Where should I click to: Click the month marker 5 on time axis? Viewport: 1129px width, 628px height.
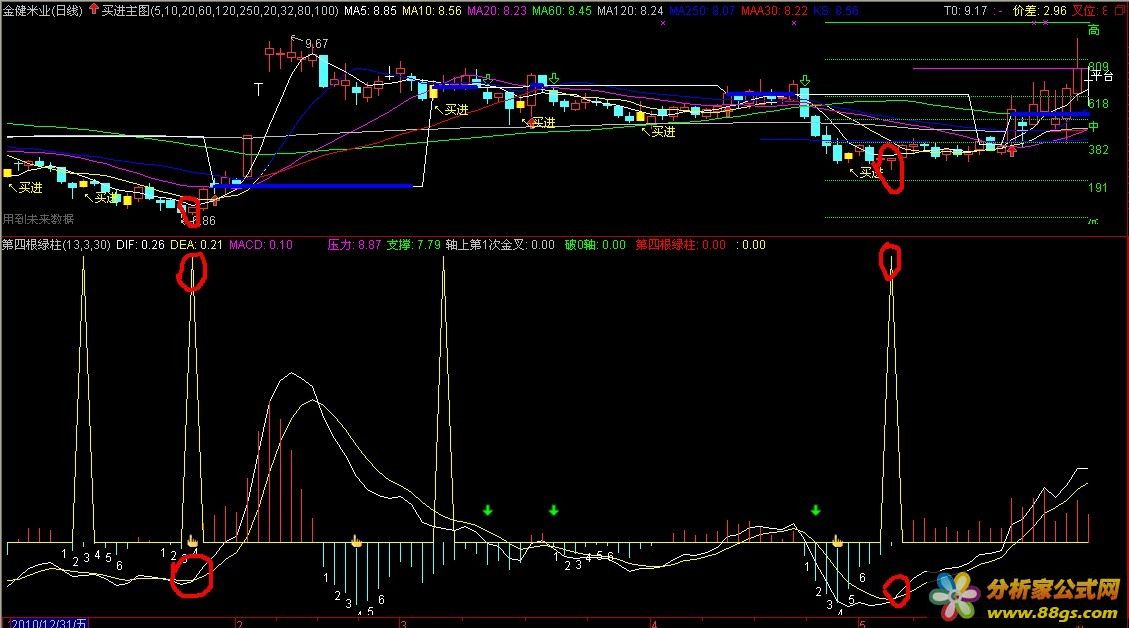pos(861,624)
